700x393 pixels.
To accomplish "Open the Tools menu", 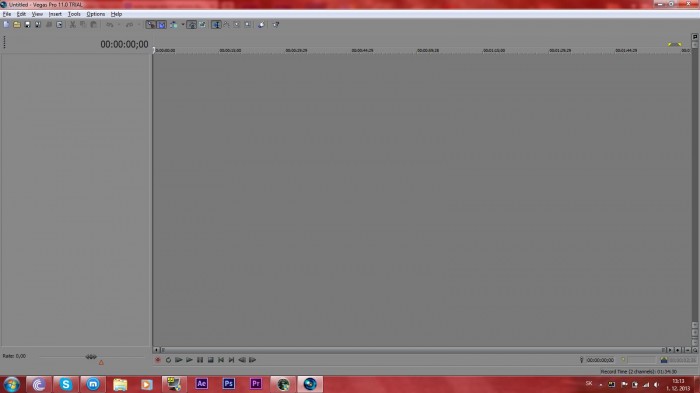I will click(x=74, y=14).
